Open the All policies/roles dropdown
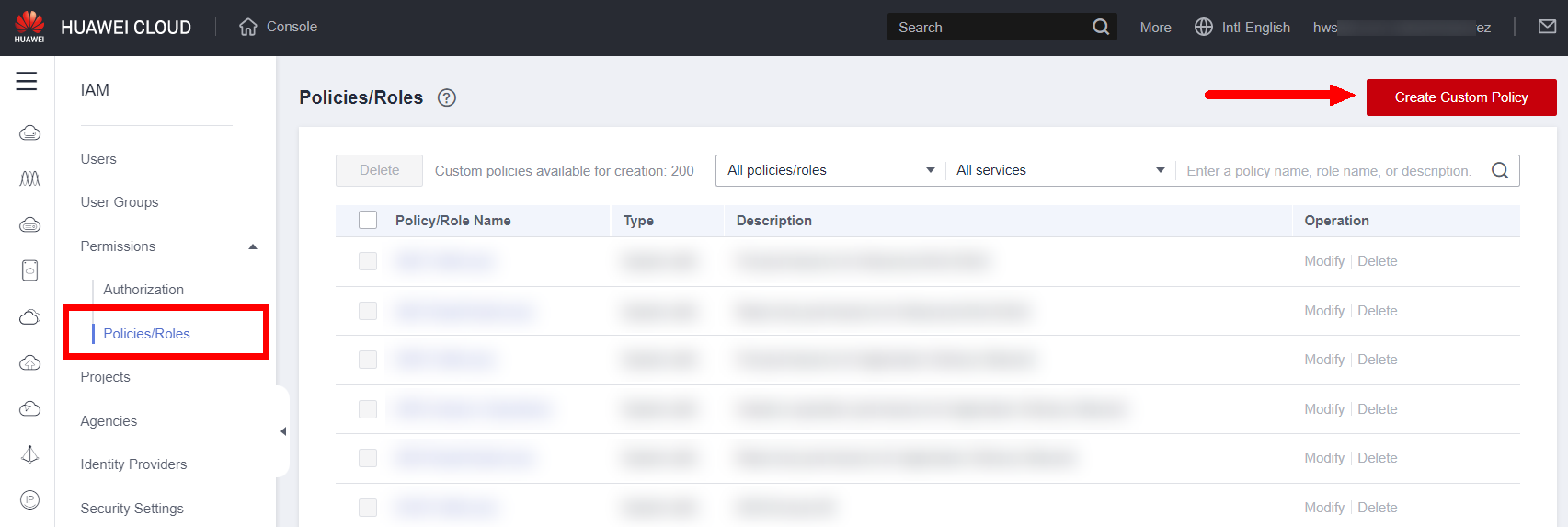1568x527 pixels. coord(830,170)
